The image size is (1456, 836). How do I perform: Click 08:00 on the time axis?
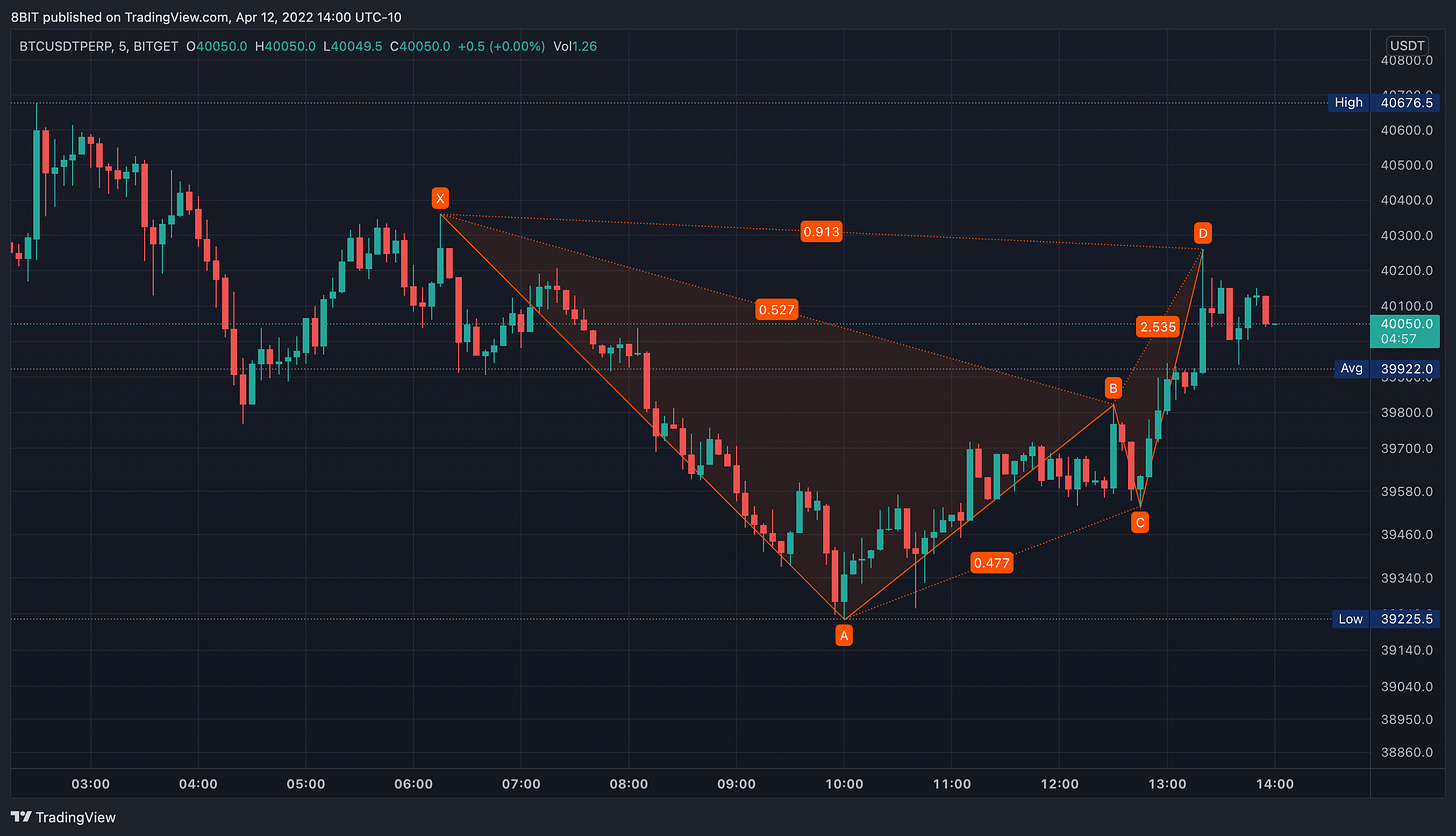point(628,783)
